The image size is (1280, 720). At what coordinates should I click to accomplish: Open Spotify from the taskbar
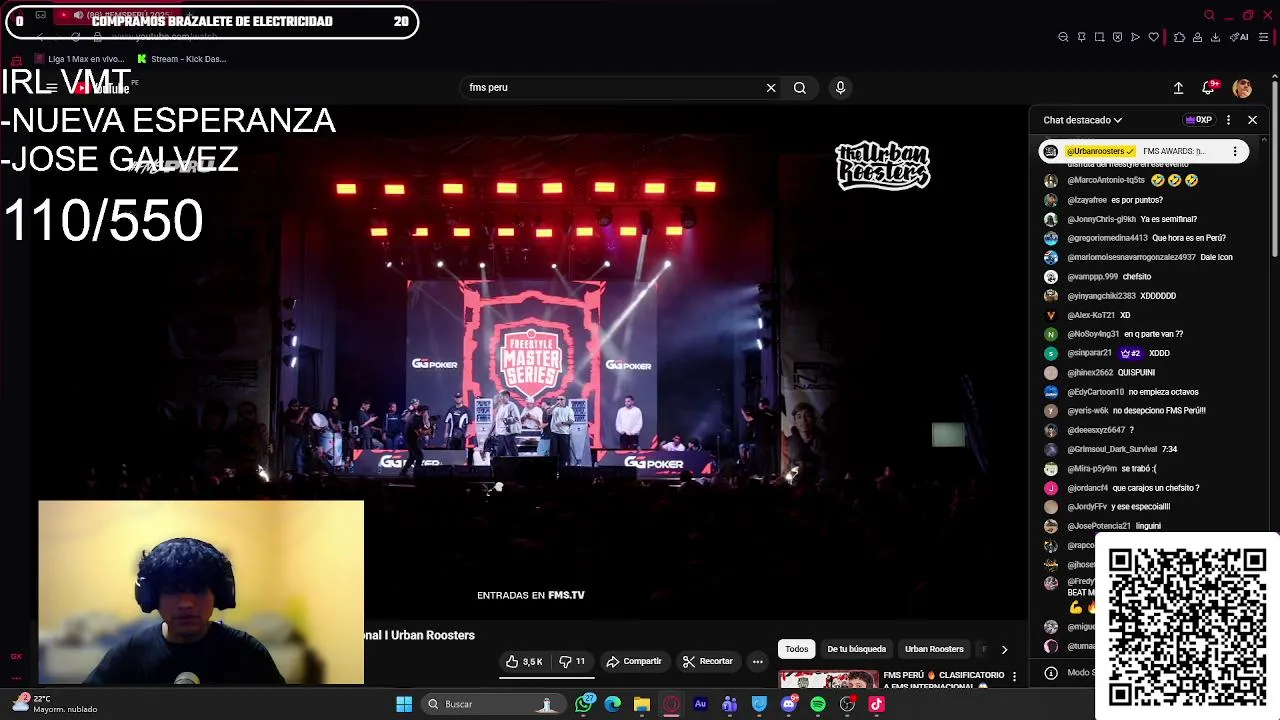(x=818, y=705)
